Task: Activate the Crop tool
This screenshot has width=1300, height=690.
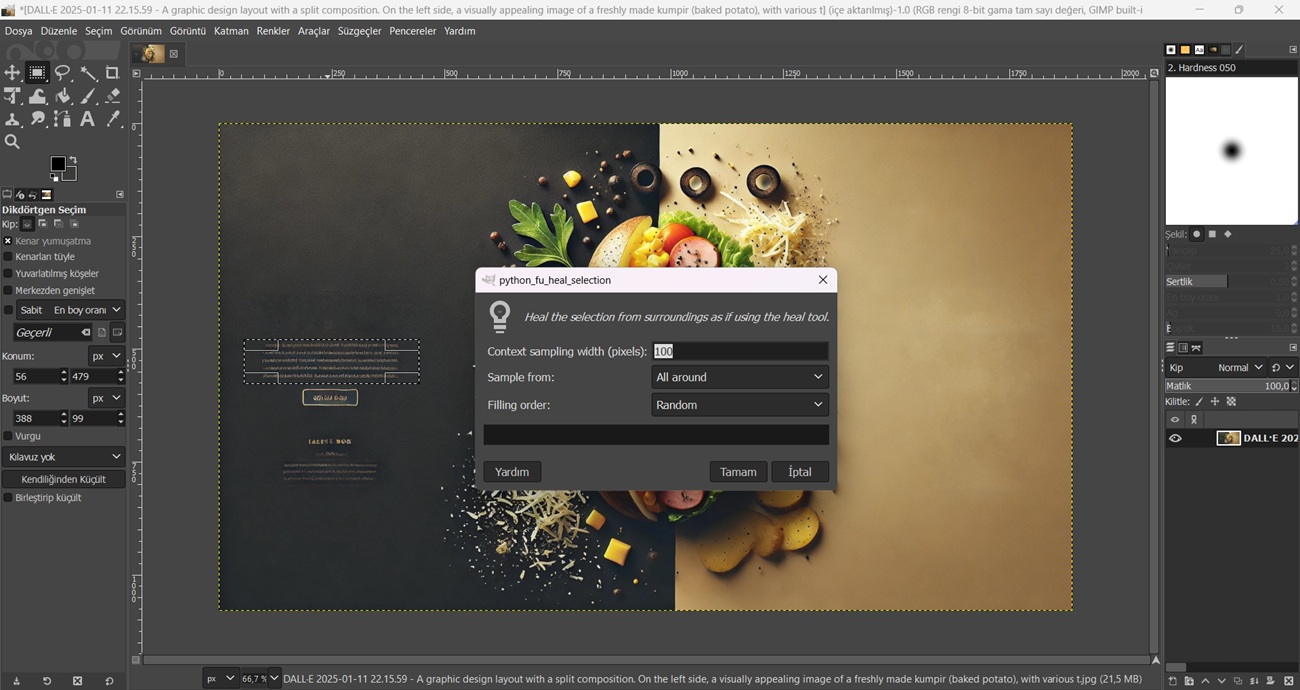Action: pyautogui.click(x=113, y=73)
